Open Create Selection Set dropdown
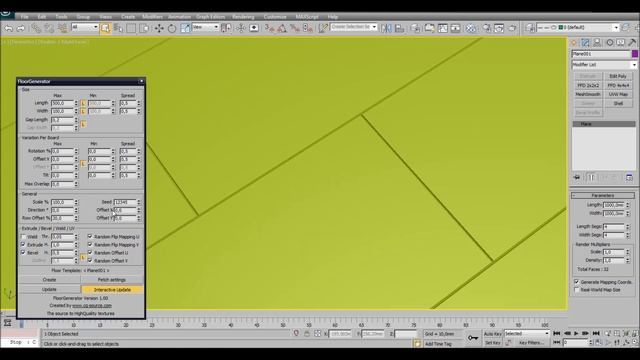 (354, 27)
